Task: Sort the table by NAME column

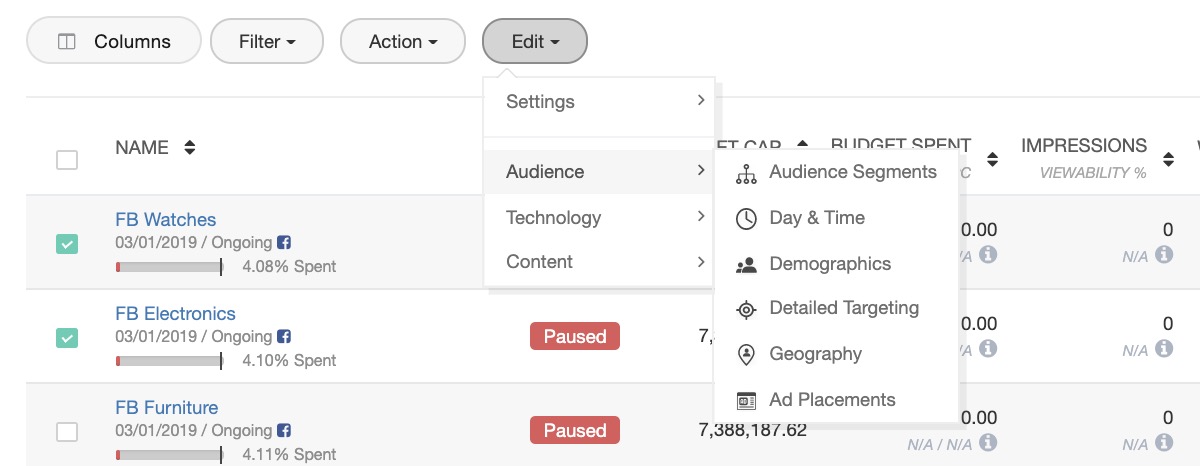Action: point(189,148)
